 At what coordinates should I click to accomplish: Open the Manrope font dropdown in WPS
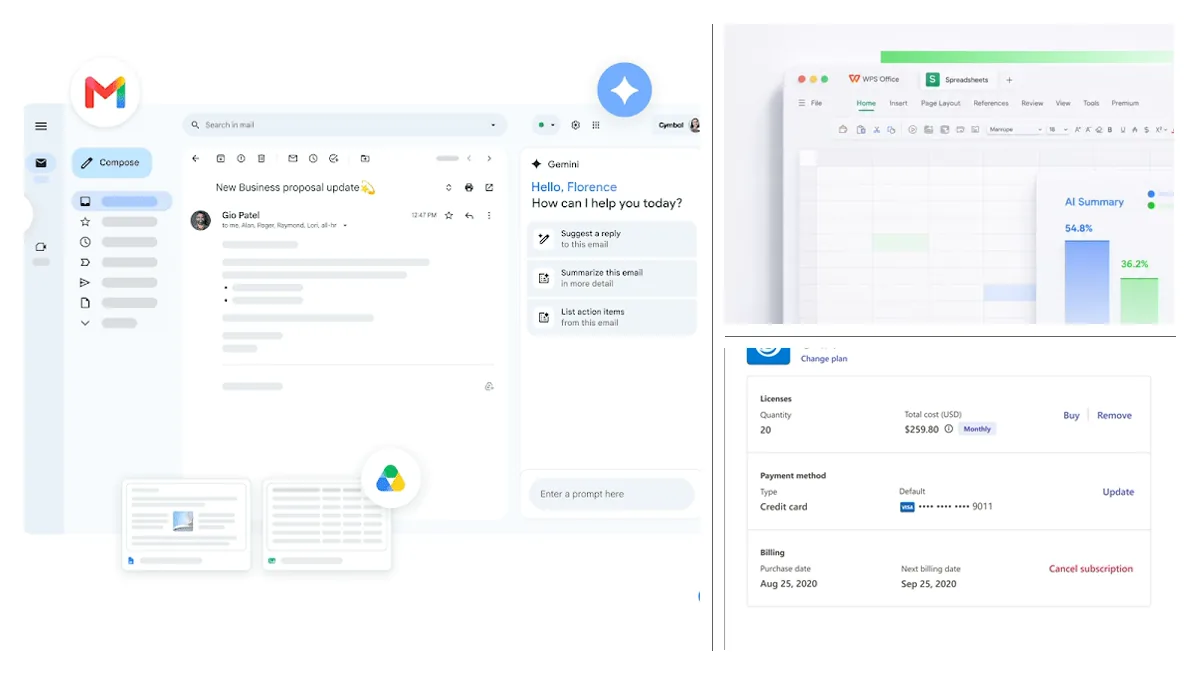tap(1016, 129)
